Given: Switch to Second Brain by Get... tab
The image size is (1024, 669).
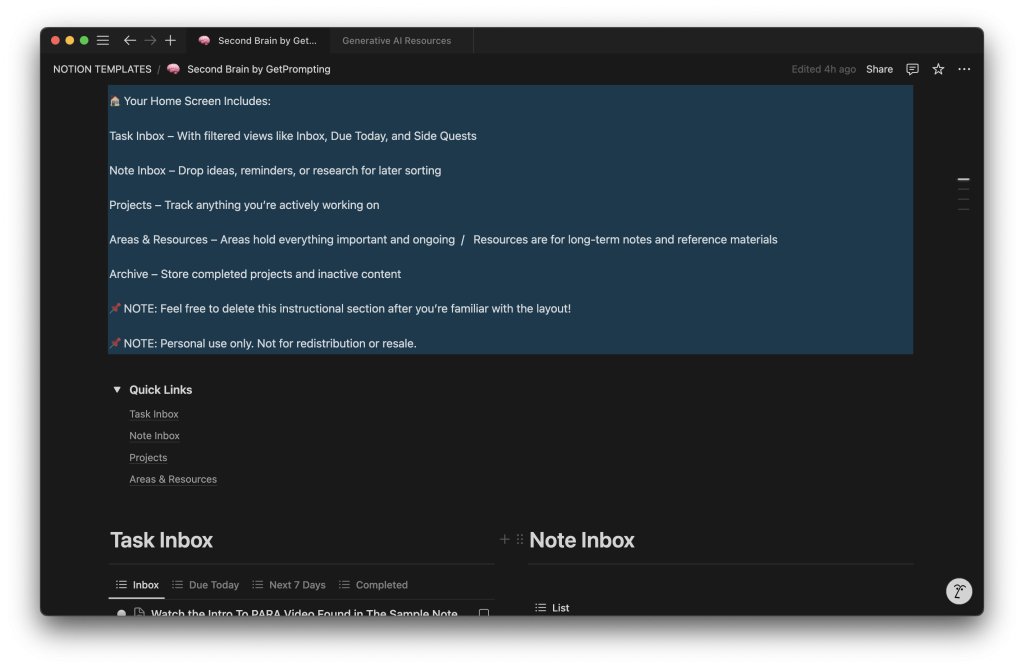Looking at the screenshot, I should click(258, 41).
